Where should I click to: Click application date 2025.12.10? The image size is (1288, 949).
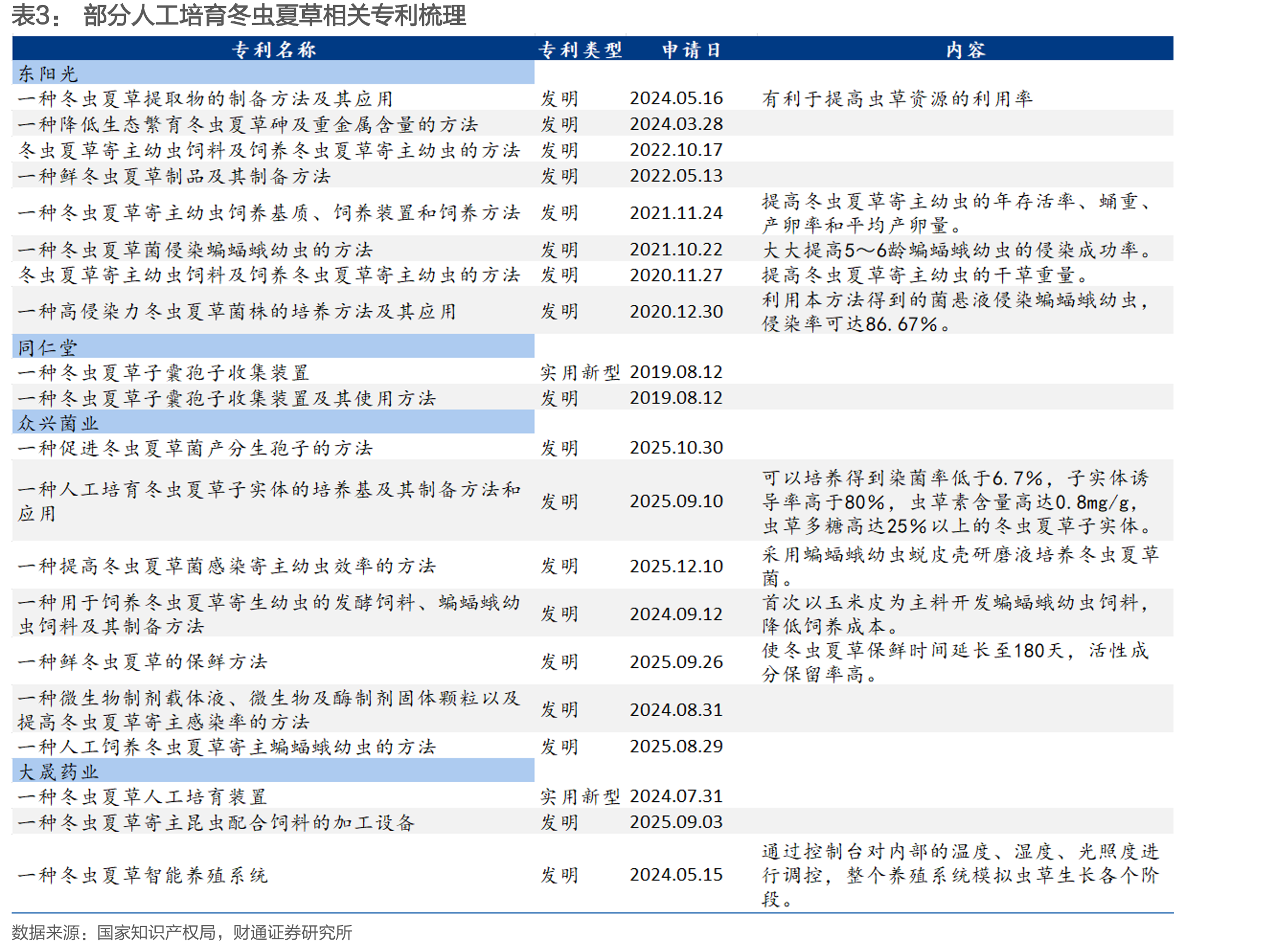[x=676, y=566]
